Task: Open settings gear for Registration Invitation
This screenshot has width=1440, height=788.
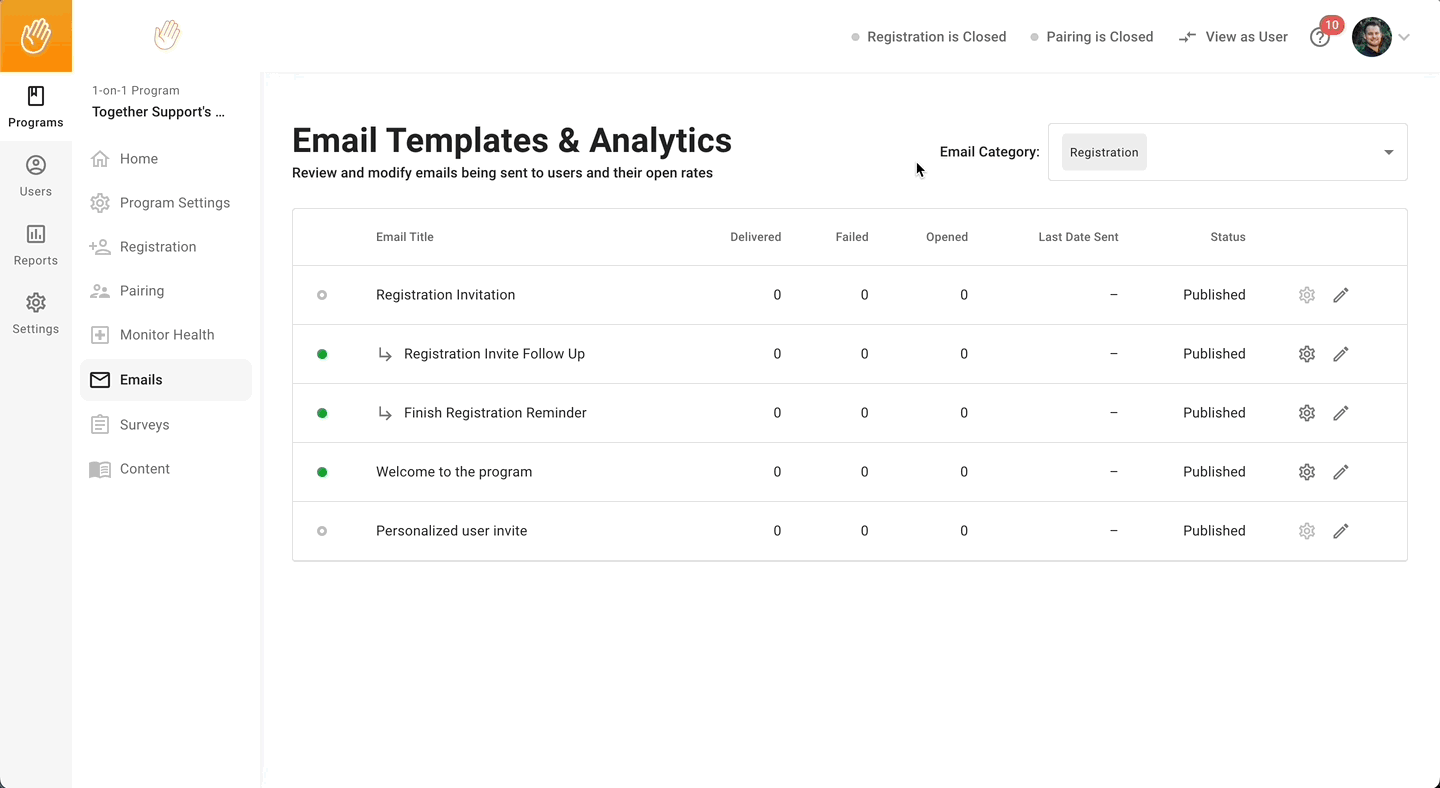Action: [x=1307, y=295]
